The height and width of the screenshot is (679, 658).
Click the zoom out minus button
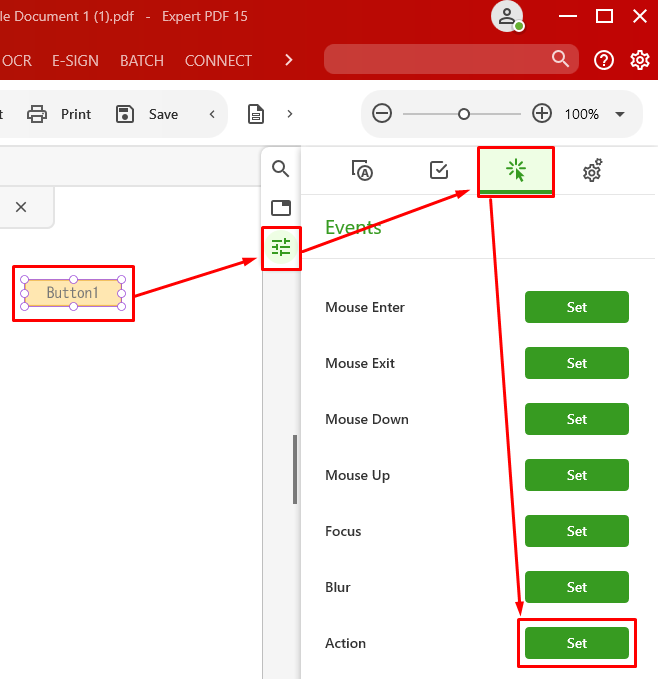(382, 114)
